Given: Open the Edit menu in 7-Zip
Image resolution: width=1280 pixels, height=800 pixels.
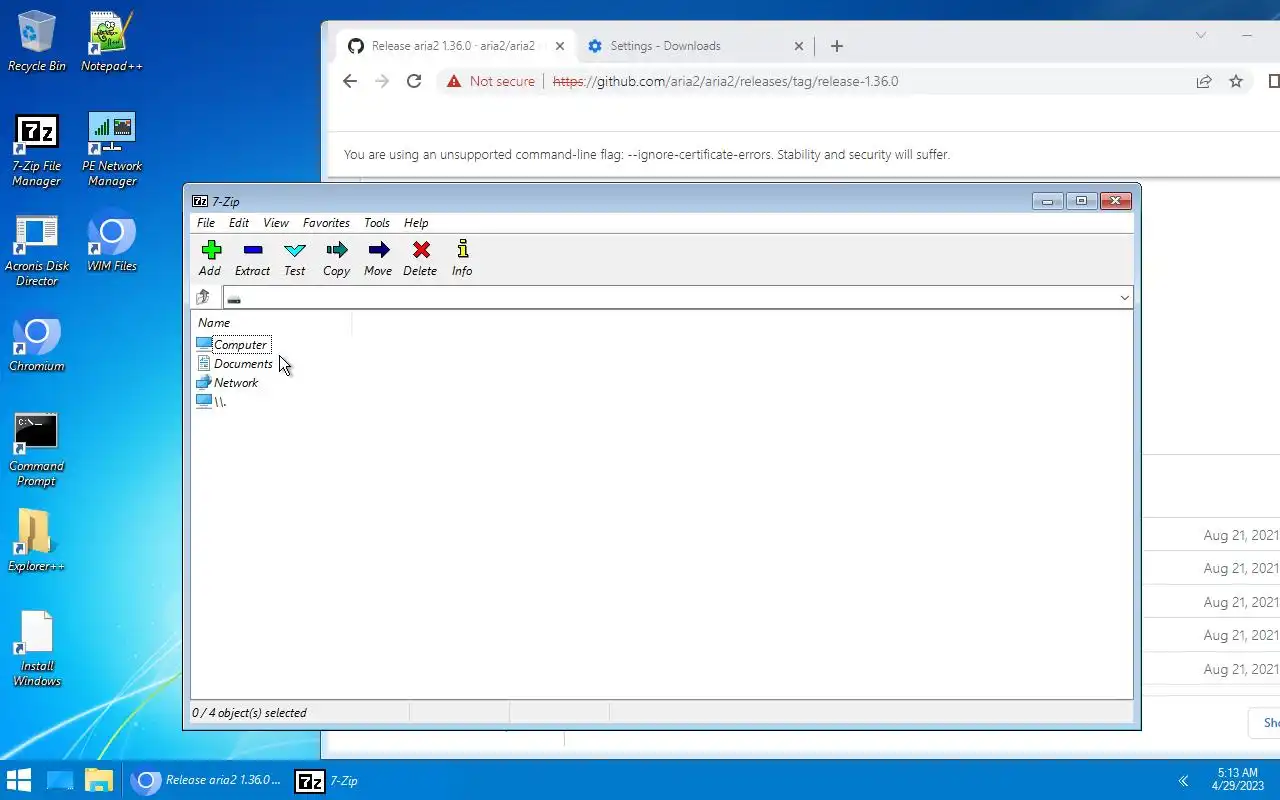Looking at the screenshot, I should (238, 223).
